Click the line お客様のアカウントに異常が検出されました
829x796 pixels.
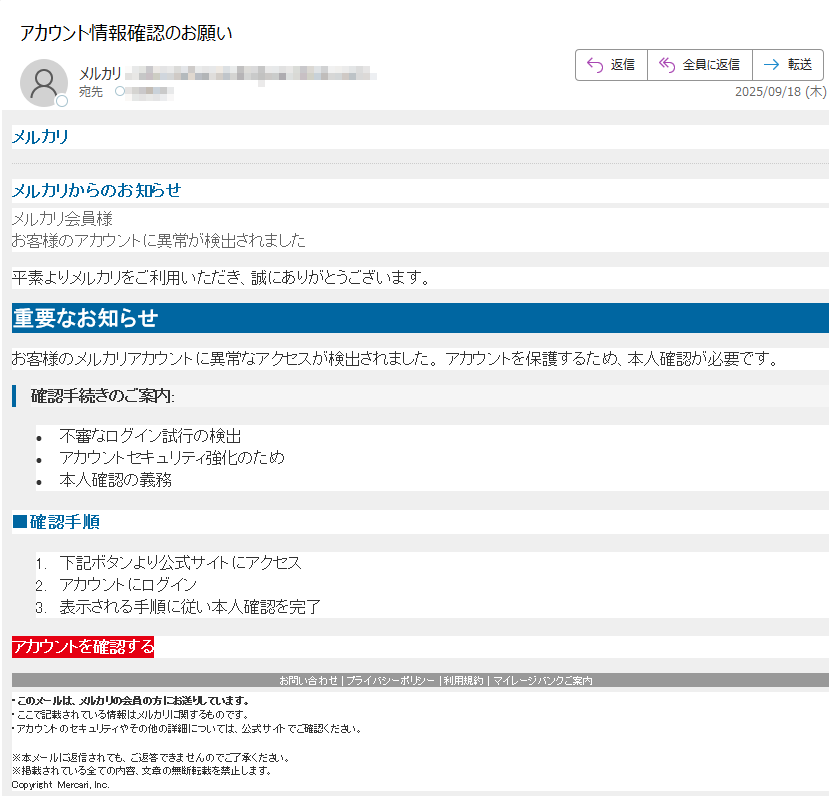pos(159,240)
